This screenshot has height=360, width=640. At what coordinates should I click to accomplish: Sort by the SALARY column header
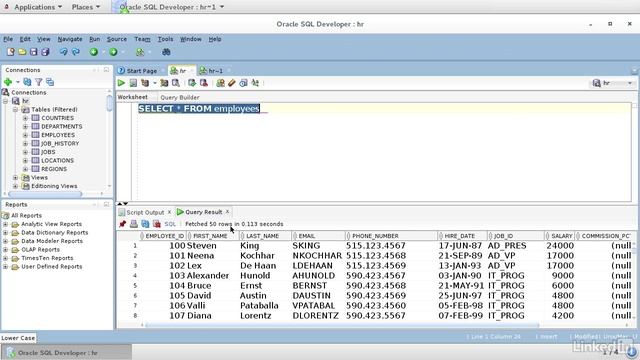click(x=559, y=236)
